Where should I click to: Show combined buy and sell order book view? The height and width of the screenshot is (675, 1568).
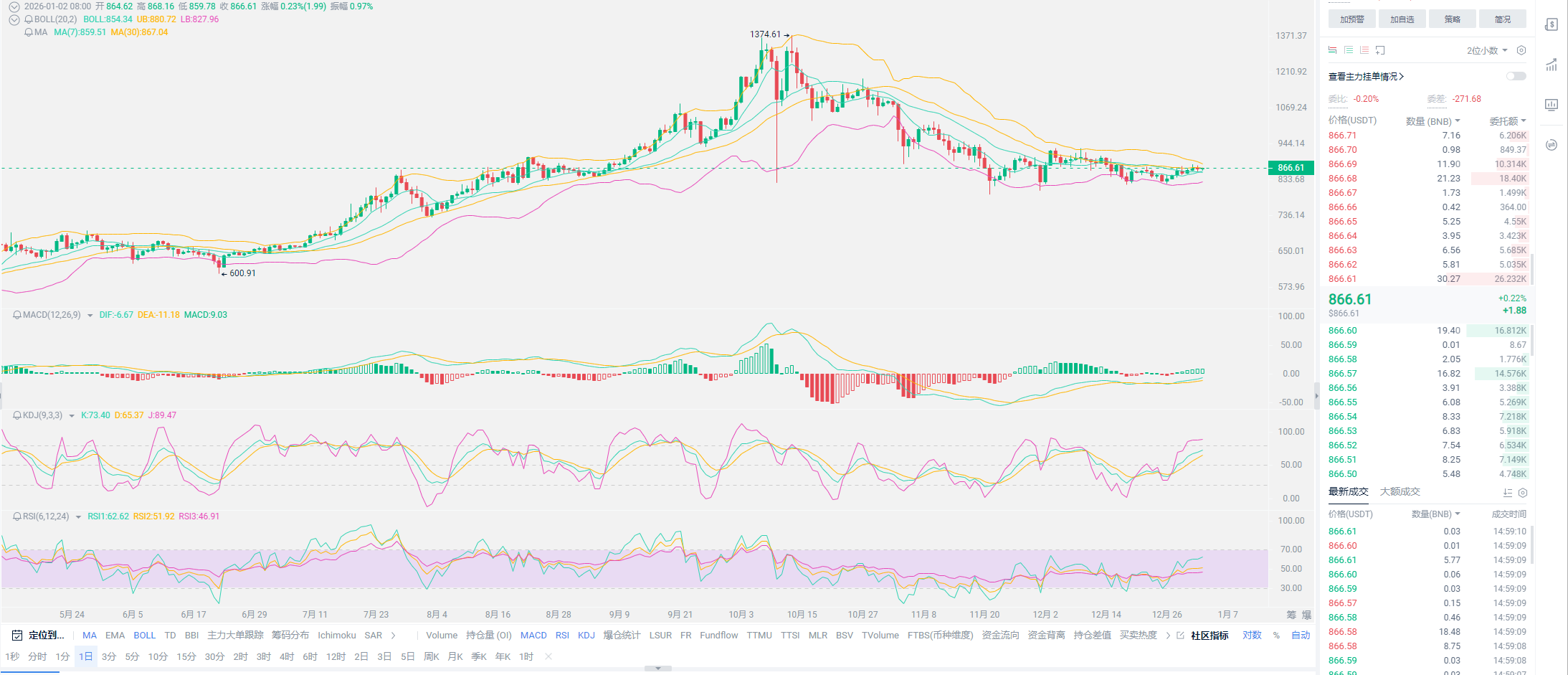click(x=1333, y=50)
